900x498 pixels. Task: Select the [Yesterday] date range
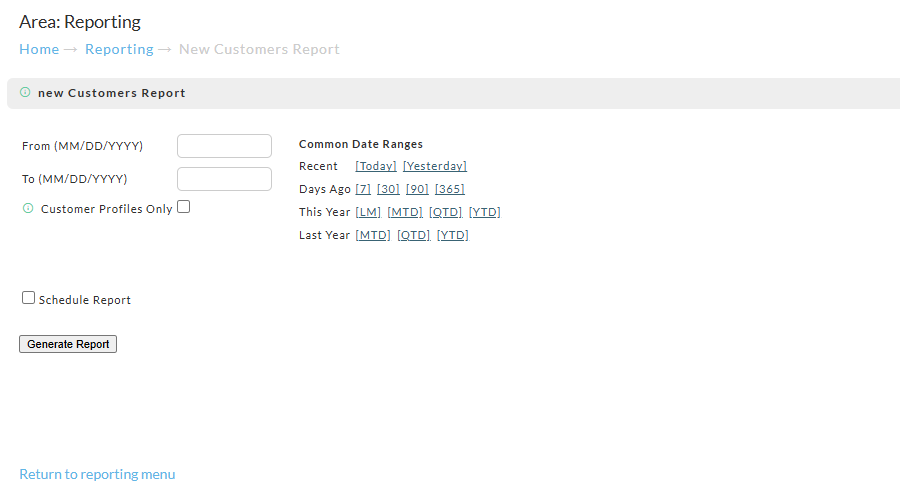(x=435, y=166)
